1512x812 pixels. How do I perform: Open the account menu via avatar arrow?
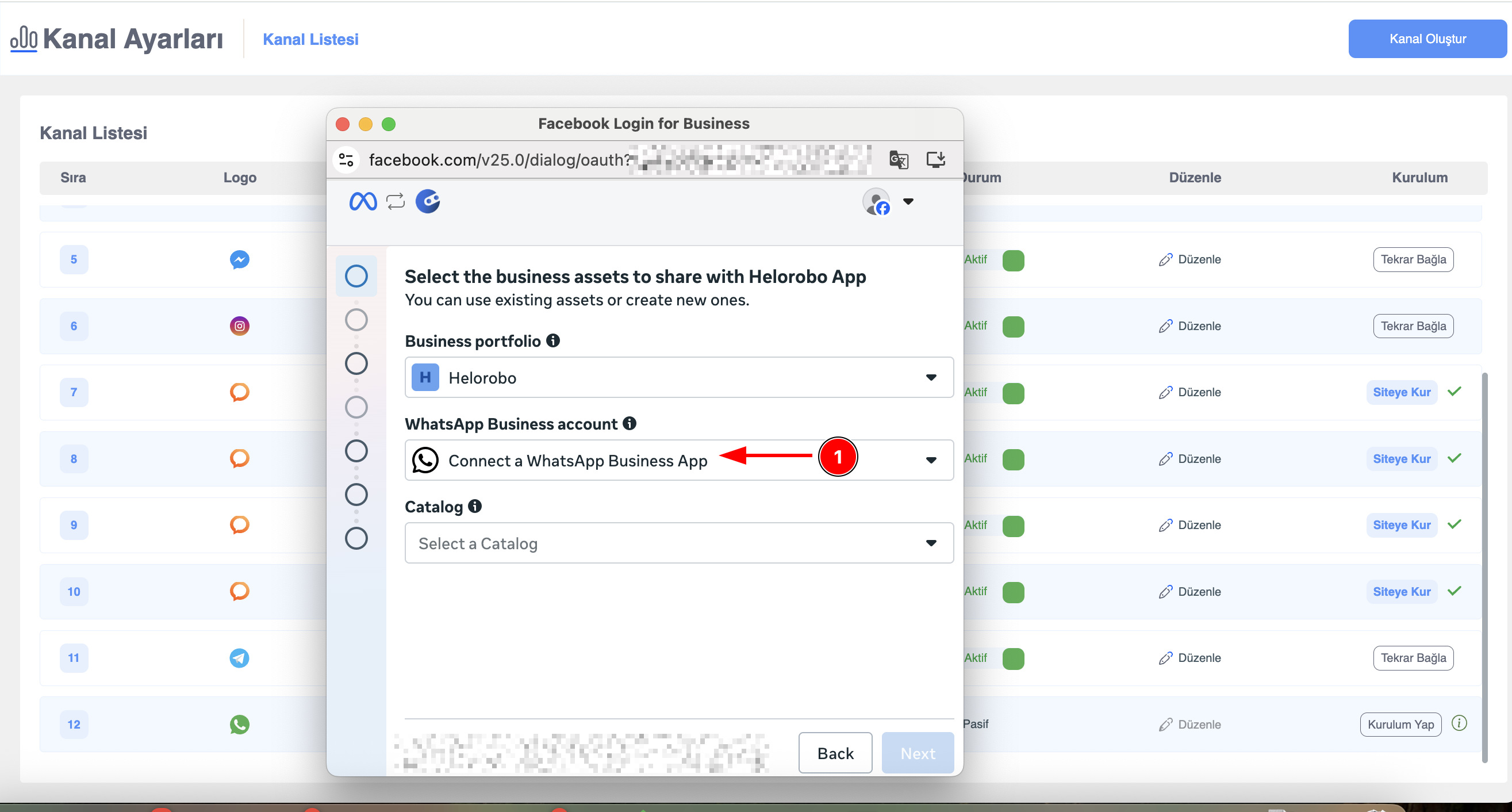(x=908, y=201)
